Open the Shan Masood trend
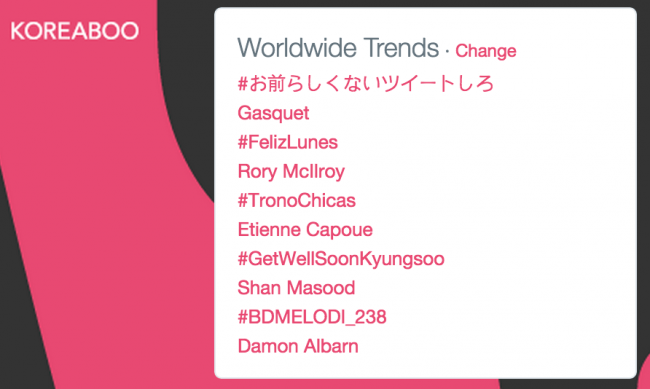Image resolution: width=650 pixels, height=389 pixels. click(x=296, y=288)
